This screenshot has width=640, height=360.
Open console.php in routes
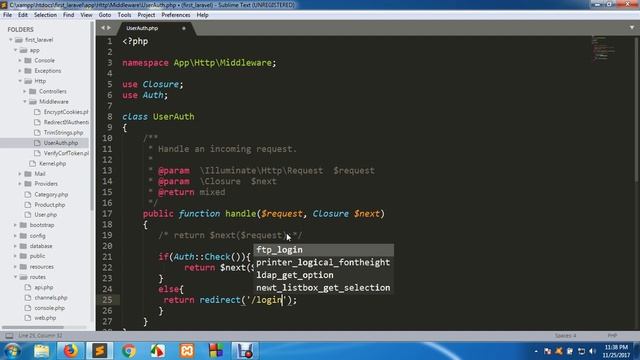pyautogui.click(x=49, y=308)
